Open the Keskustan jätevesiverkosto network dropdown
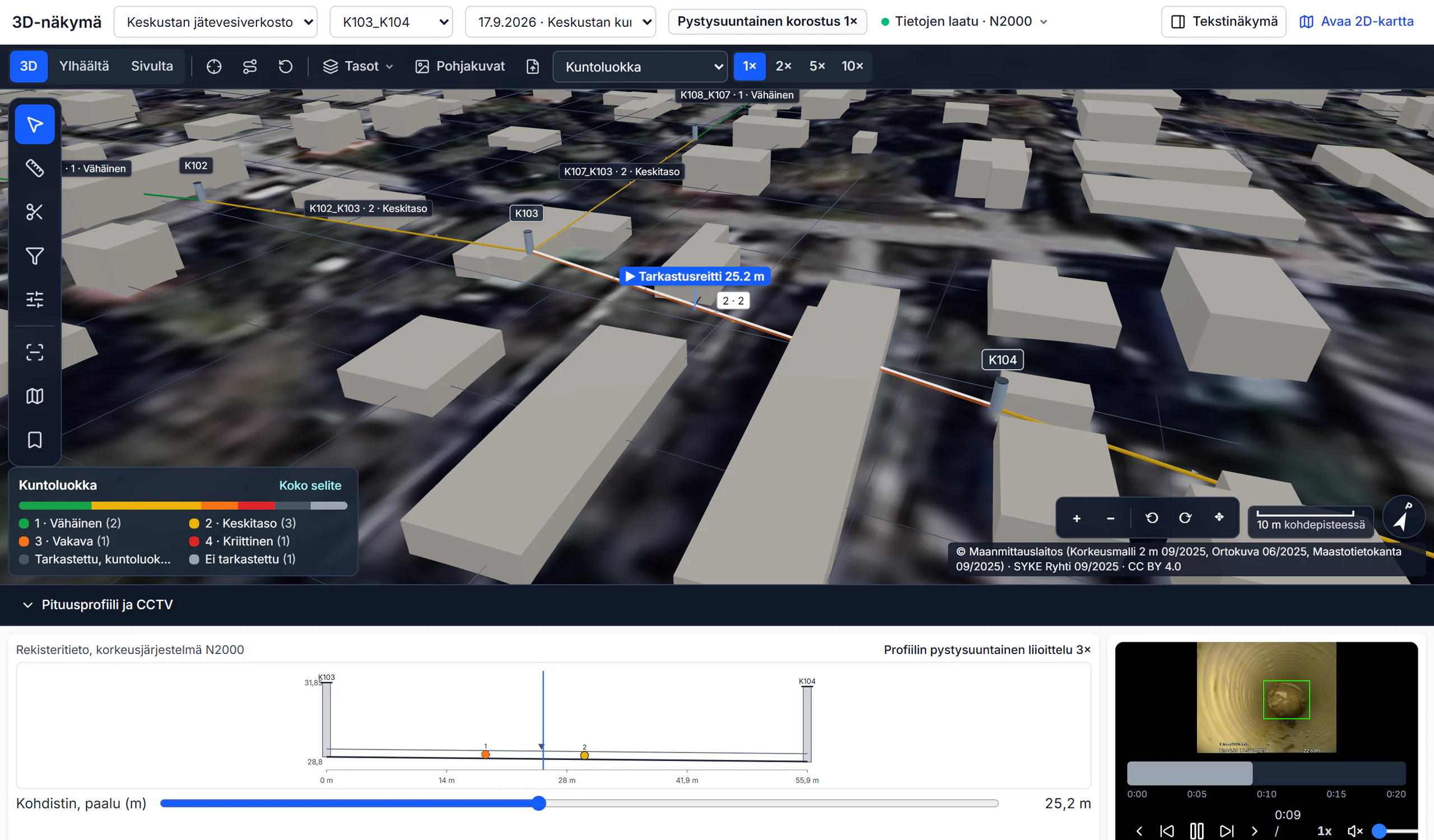This screenshot has width=1434, height=840. (215, 22)
